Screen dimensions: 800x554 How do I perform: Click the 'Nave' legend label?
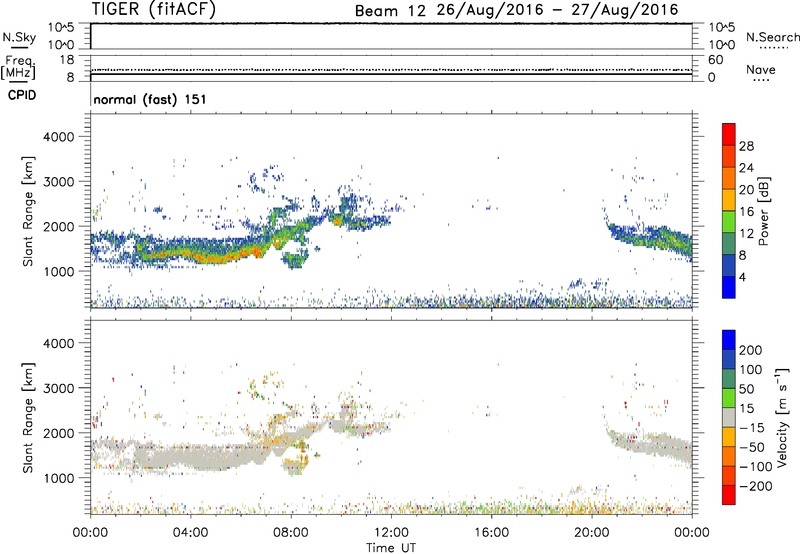[x=761, y=69]
